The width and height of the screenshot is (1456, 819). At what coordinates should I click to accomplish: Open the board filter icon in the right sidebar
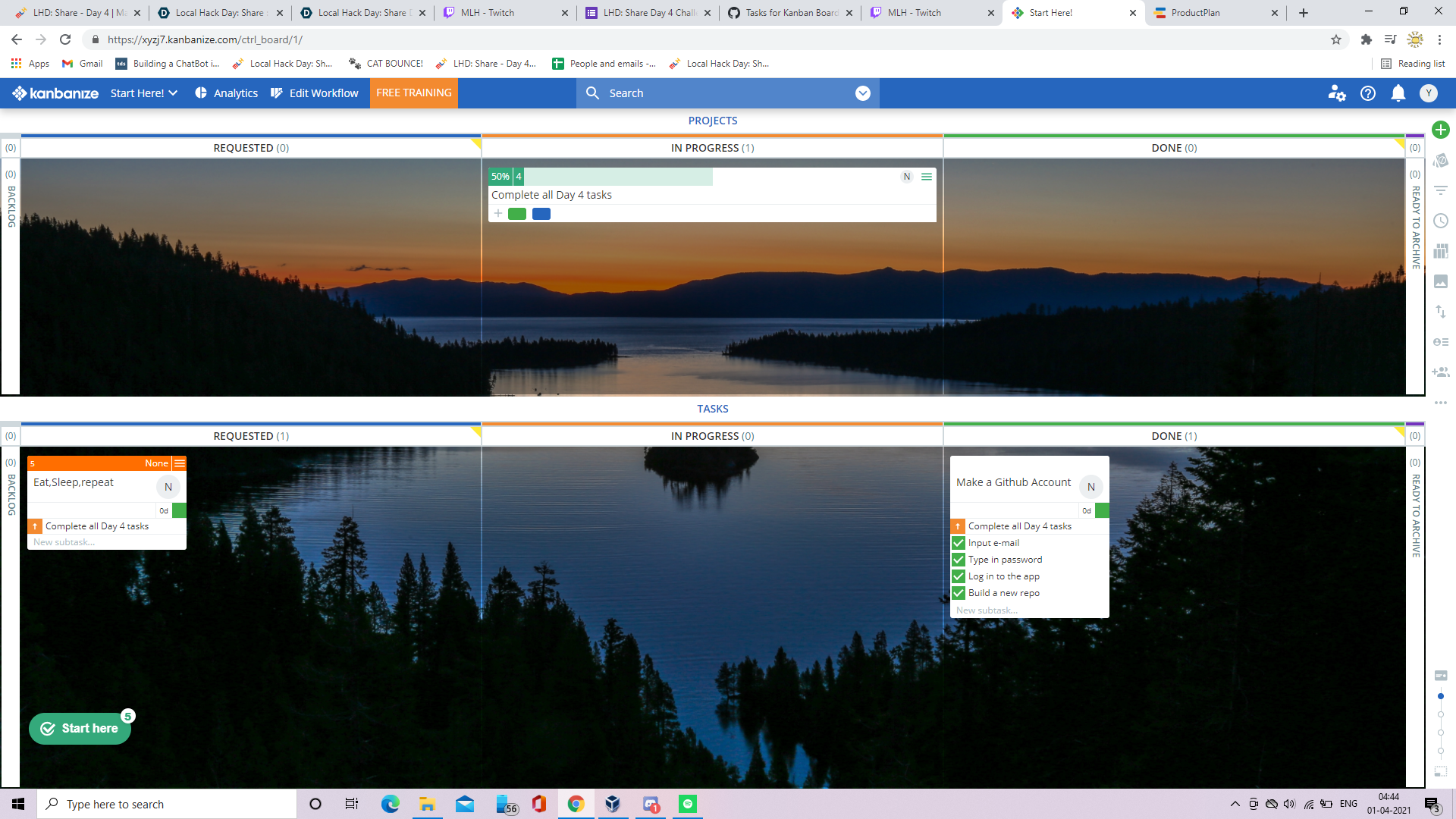pos(1441,190)
